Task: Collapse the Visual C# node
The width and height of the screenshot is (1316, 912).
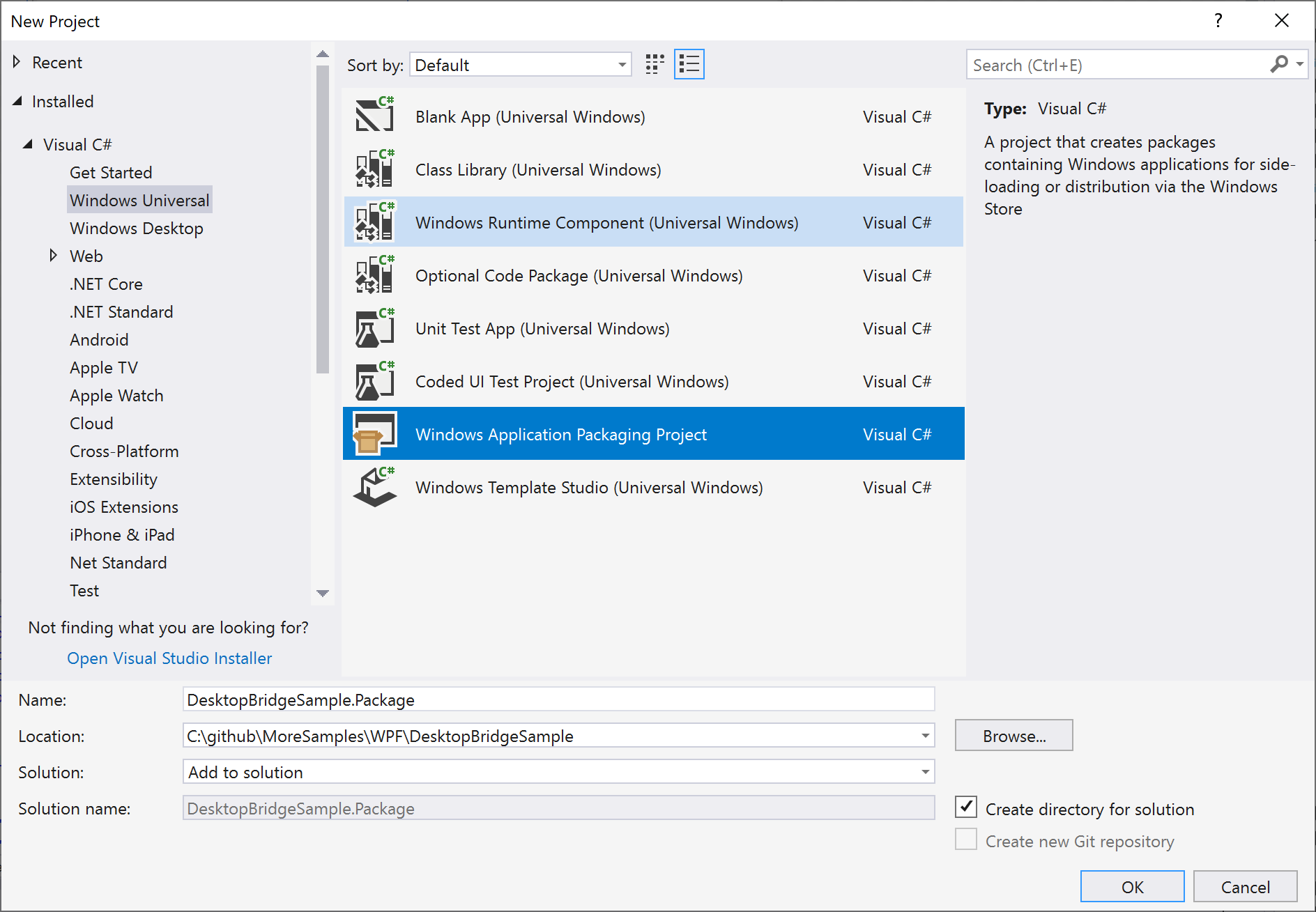Action: 28,144
